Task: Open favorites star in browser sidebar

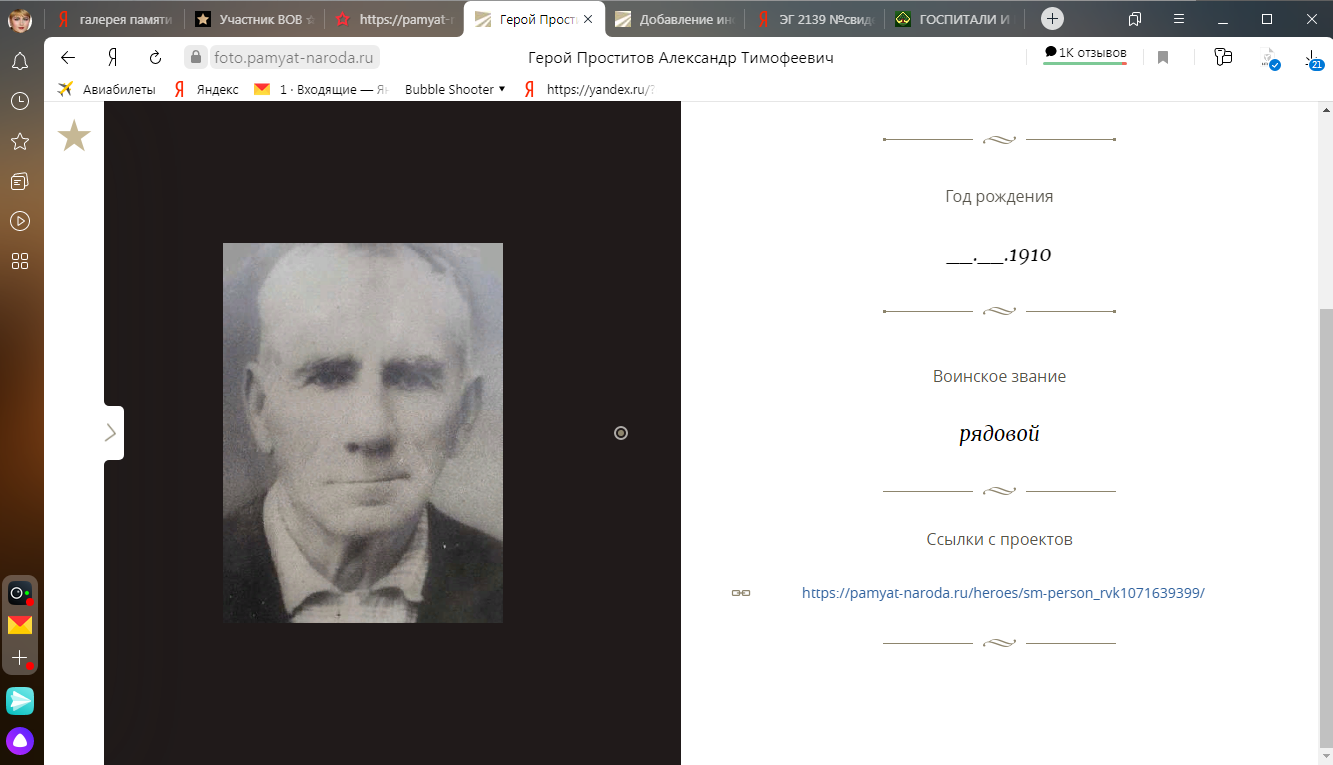Action: [19, 141]
